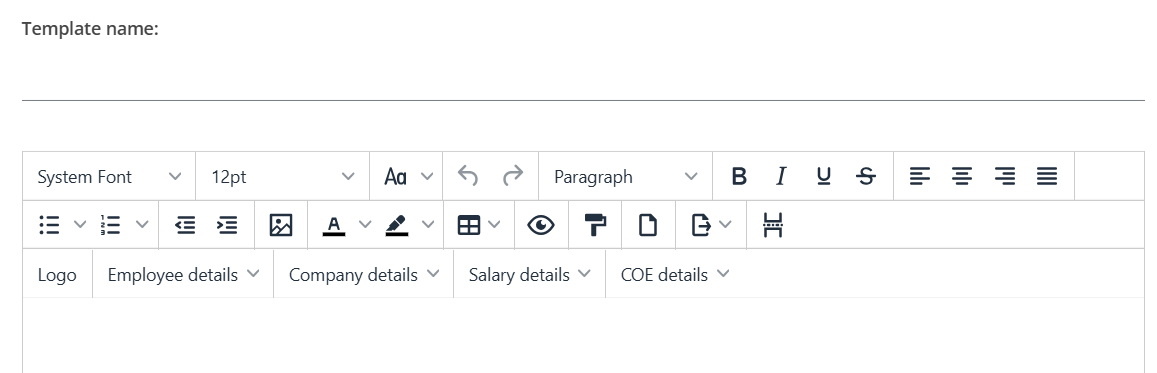This screenshot has height=373, width=1157.
Task: Click the format painter roller icon
Action: [x=595, y=226]
